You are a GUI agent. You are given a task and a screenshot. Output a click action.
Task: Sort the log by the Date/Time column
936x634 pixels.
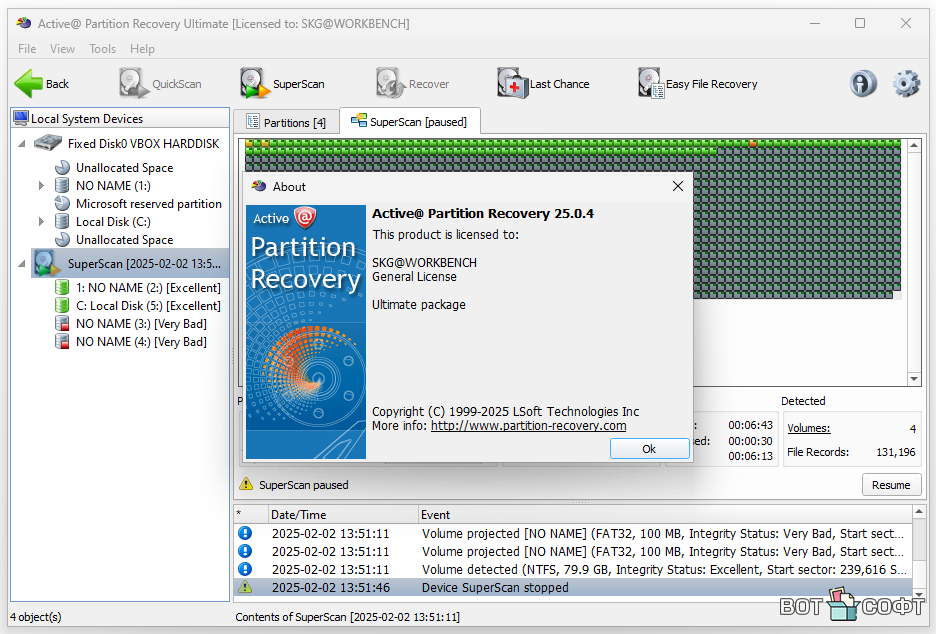pos(343,515)
